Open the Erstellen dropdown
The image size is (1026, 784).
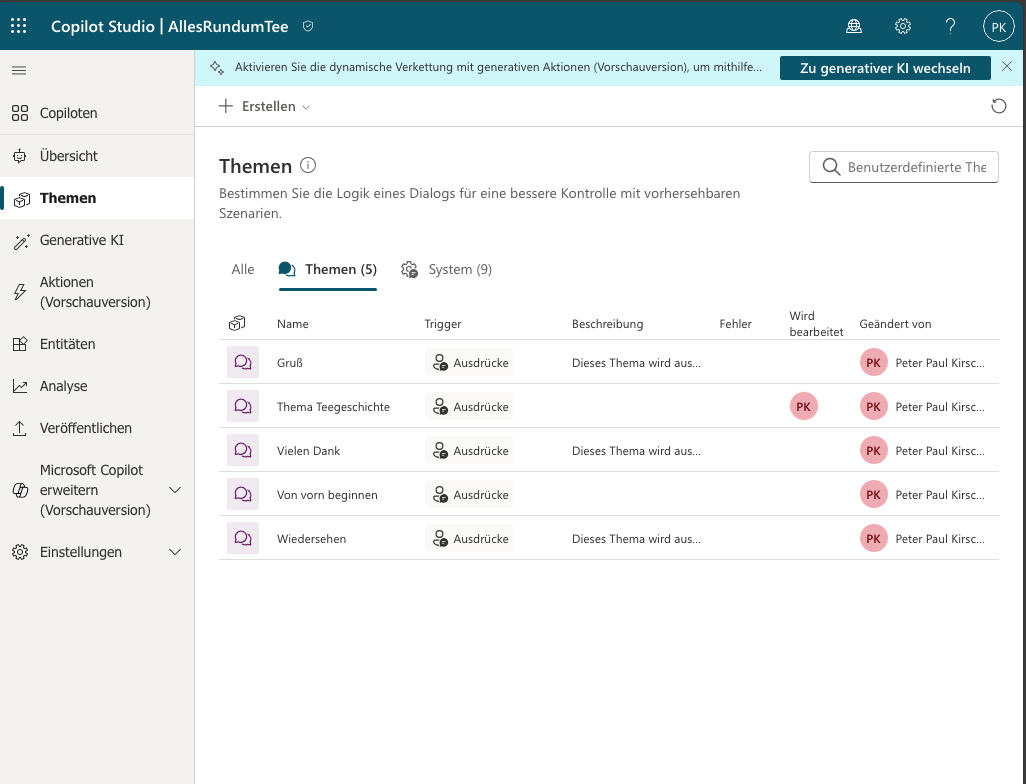264,106
